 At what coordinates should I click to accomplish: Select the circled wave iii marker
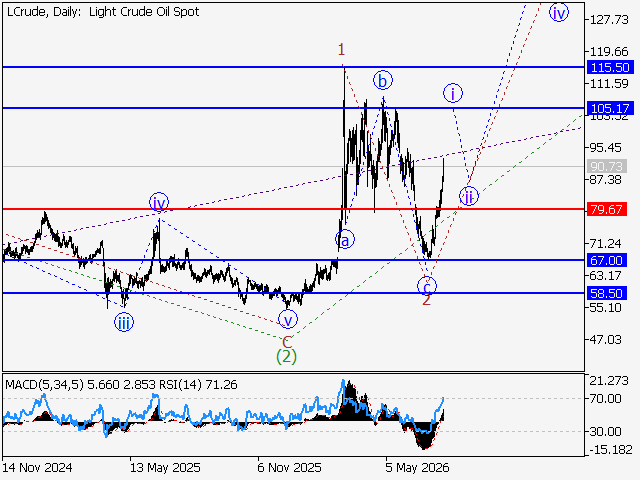[x=124, y=322]
